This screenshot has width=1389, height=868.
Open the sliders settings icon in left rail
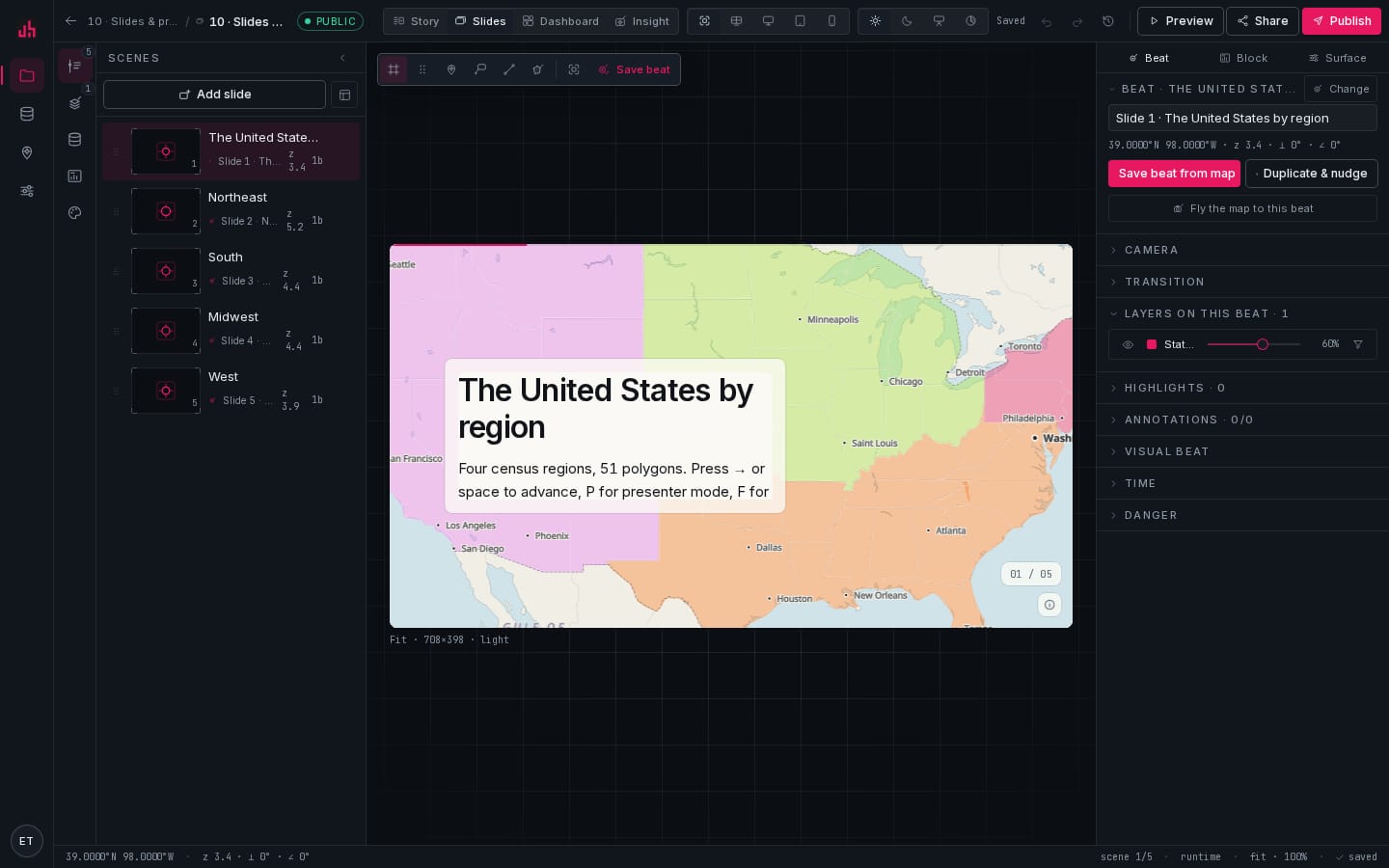(27, 191)
